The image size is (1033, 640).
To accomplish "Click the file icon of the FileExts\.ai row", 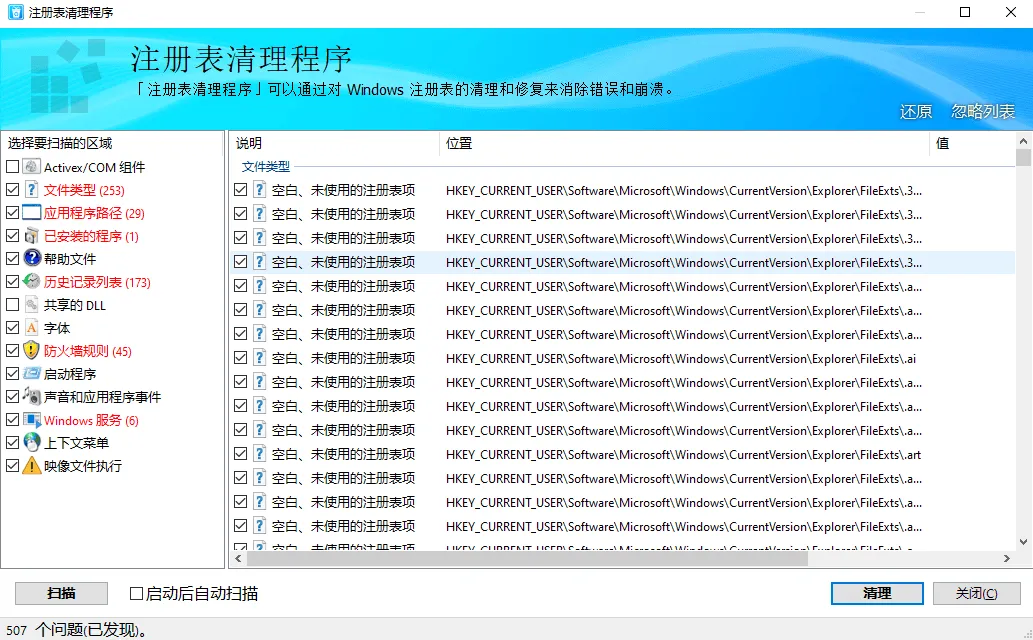I will tap(260, 358).
